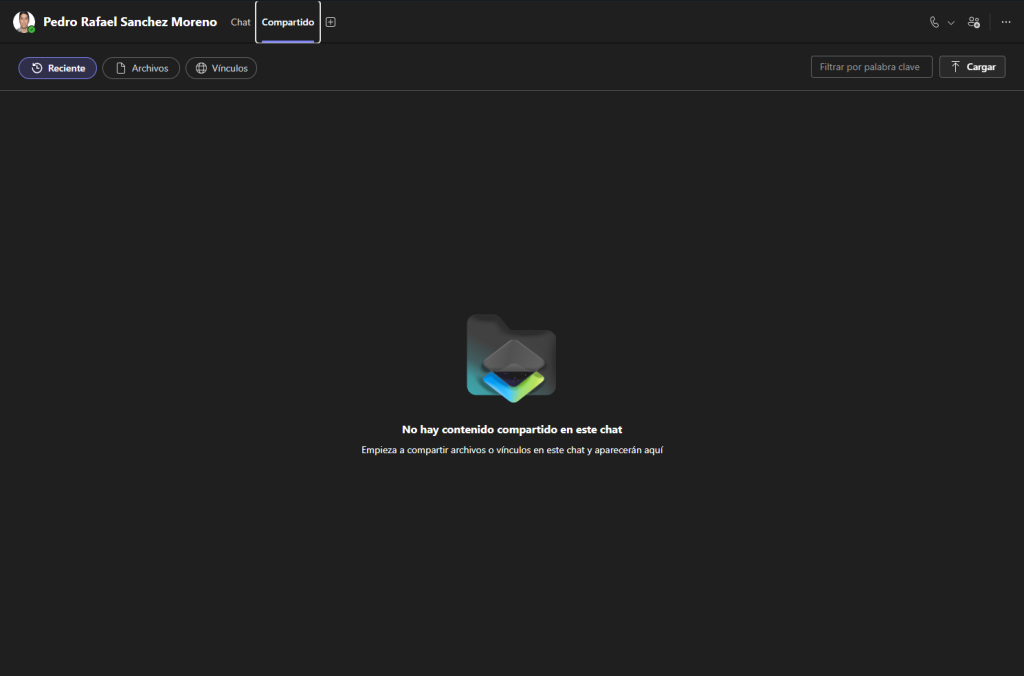
Task: Switch to the Chat tab
Action: 240,22
